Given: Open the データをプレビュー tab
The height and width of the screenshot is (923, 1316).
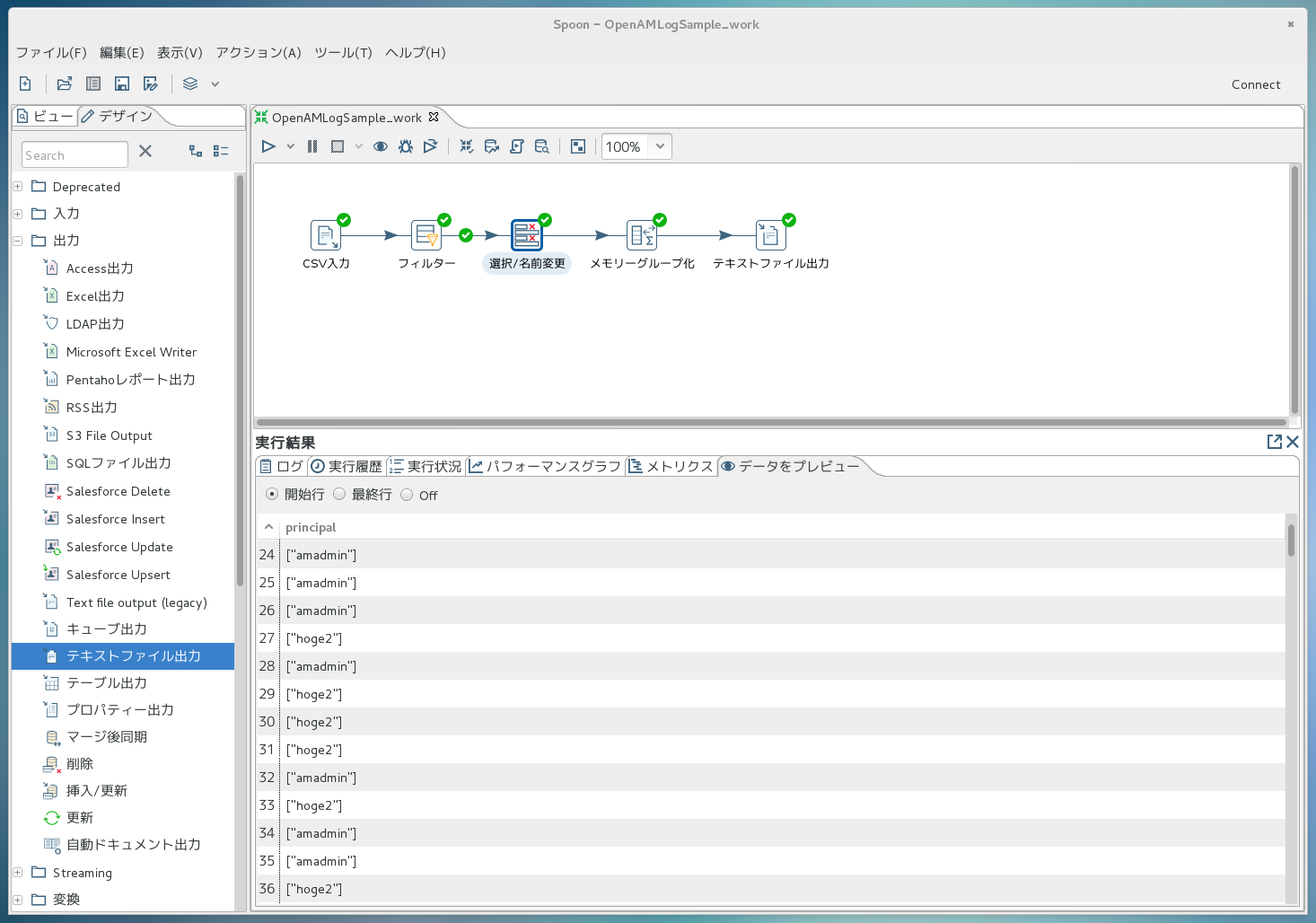Looking at the screenshot, I should [x=791, y=466].
